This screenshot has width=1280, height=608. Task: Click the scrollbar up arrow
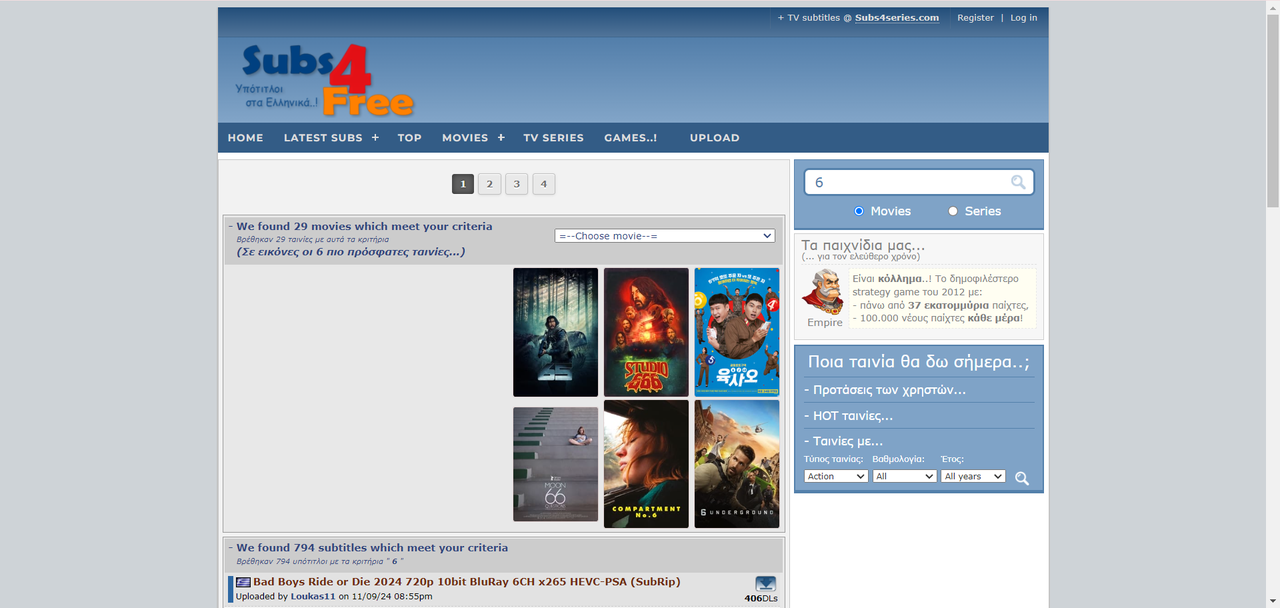pos(1272,7)
